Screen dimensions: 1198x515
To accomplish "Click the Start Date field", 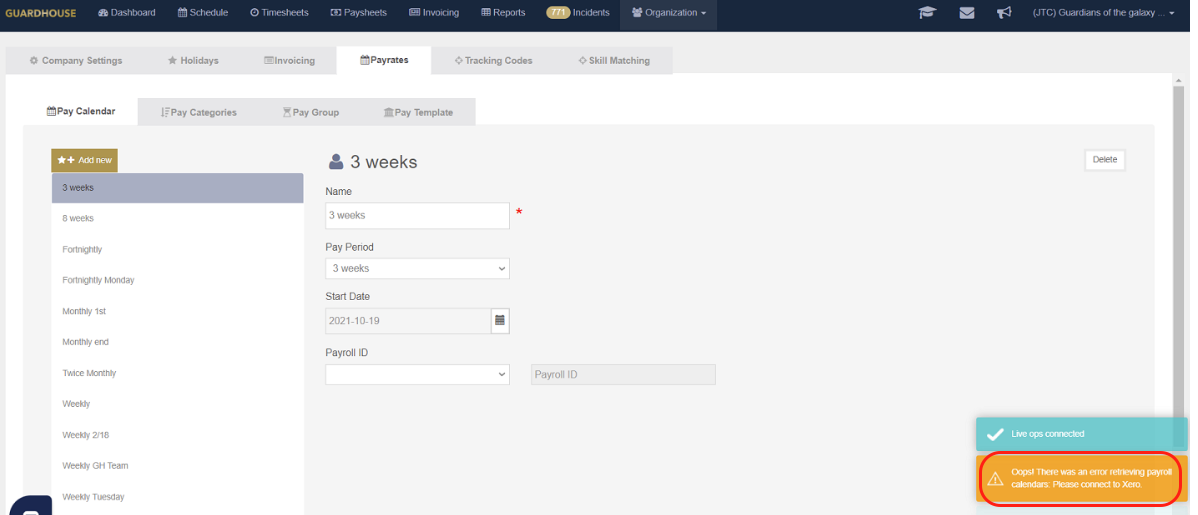I will (x=408, y=321).
